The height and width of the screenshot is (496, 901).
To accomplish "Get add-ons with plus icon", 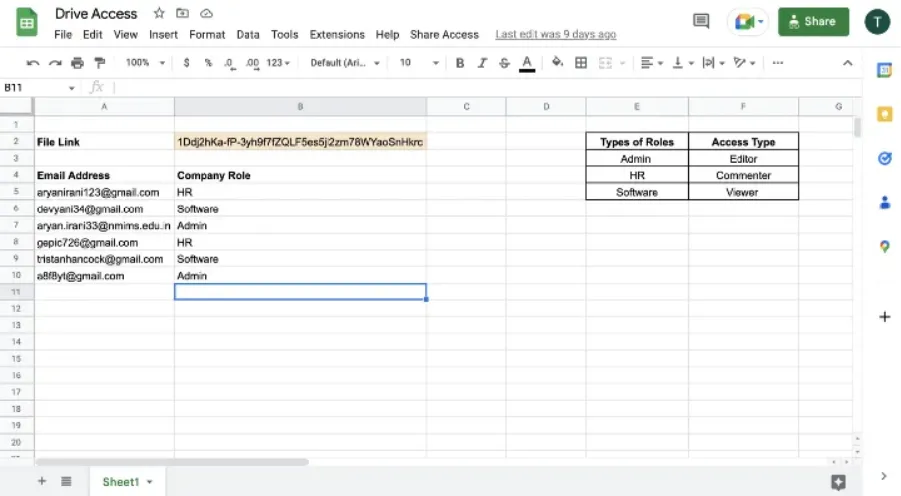I will coord(884,317).
